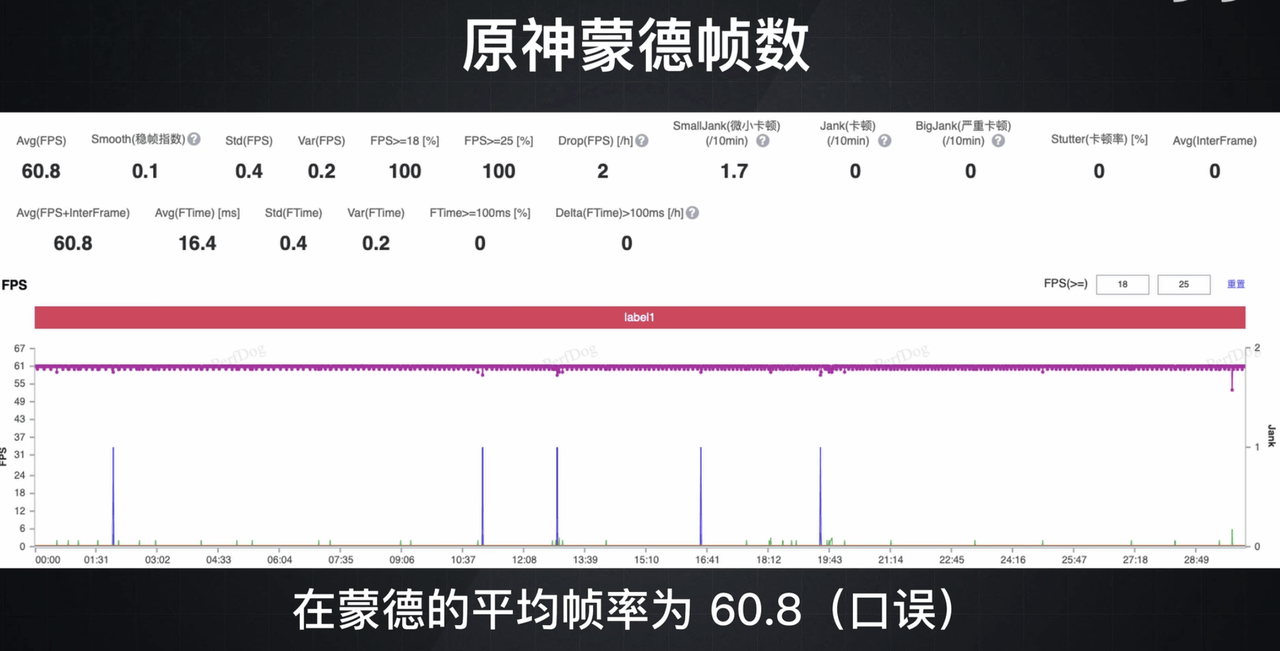
Task: Click the Var(FTime) label
Action: click(x=376, y=213)
